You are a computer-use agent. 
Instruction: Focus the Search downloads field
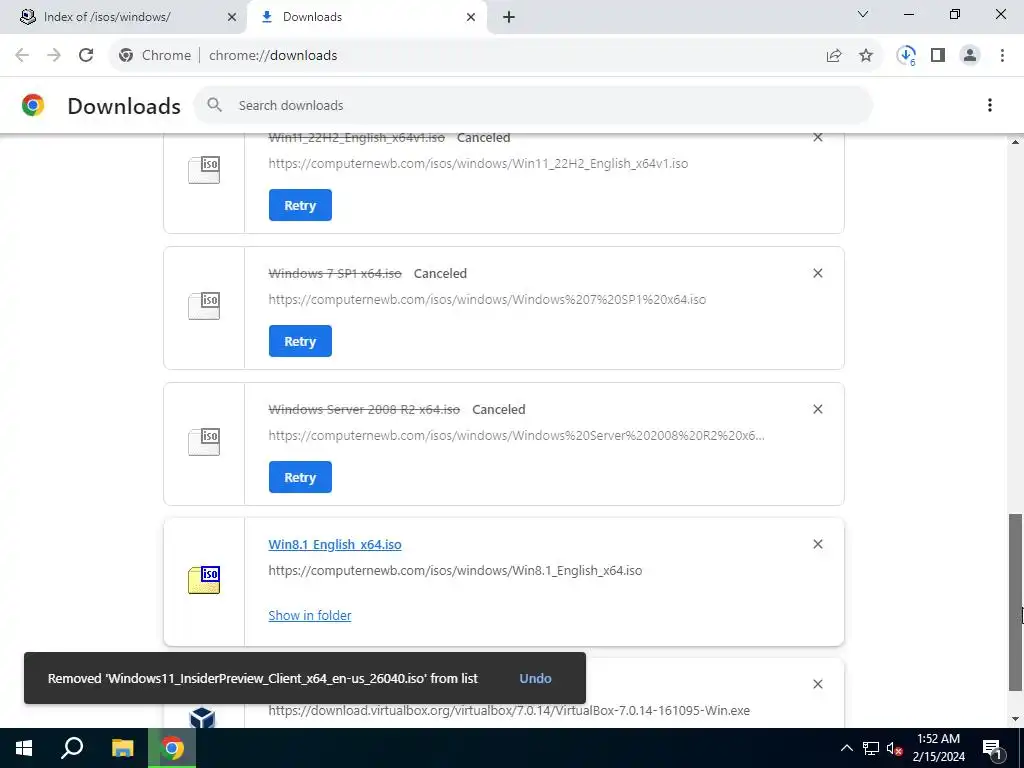[533, 105]
